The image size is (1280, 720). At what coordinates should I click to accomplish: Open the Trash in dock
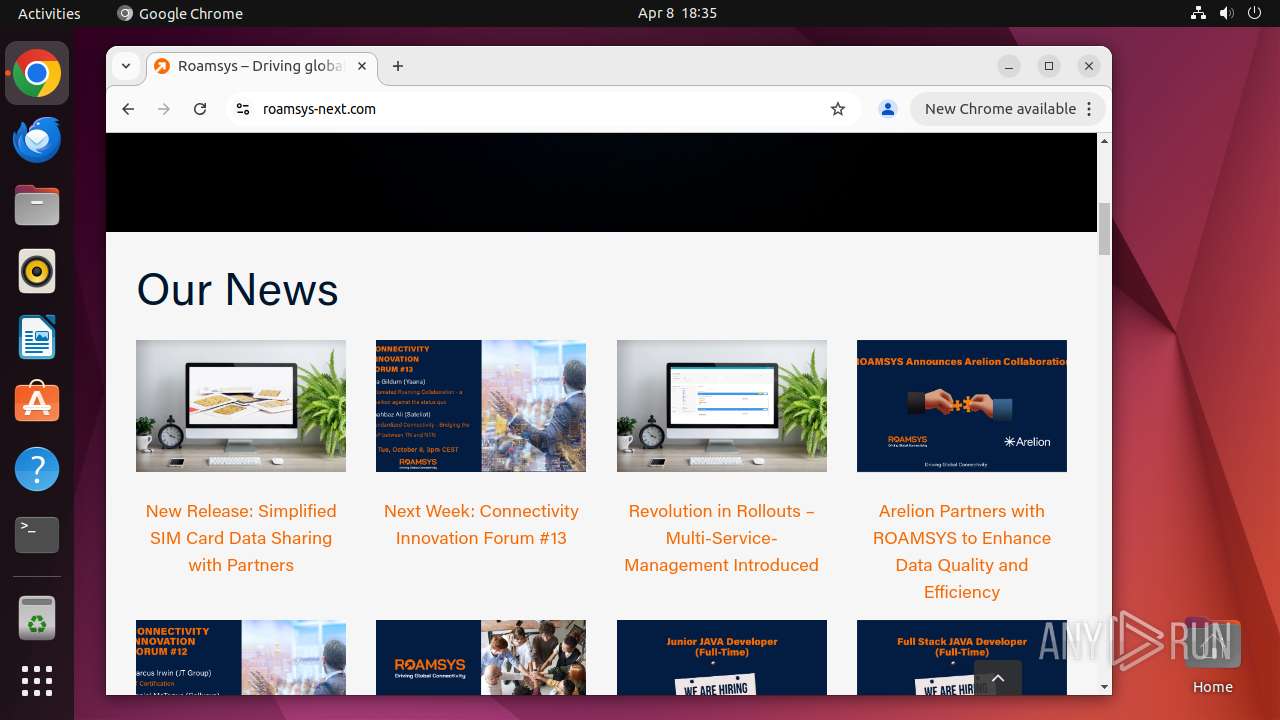click(37, 619)
